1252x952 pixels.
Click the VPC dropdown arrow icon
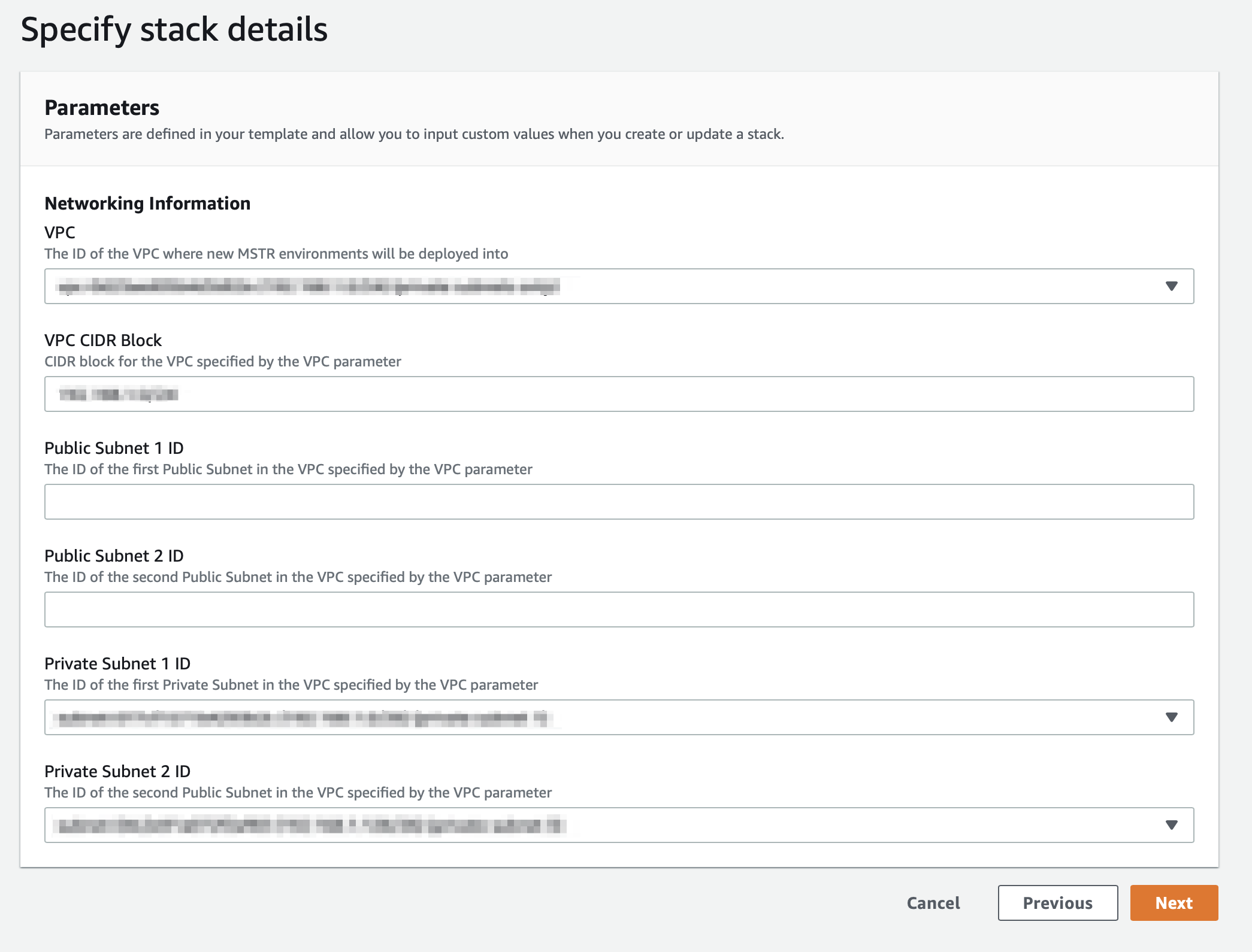pyautogui.click(x=1171, y=286)
